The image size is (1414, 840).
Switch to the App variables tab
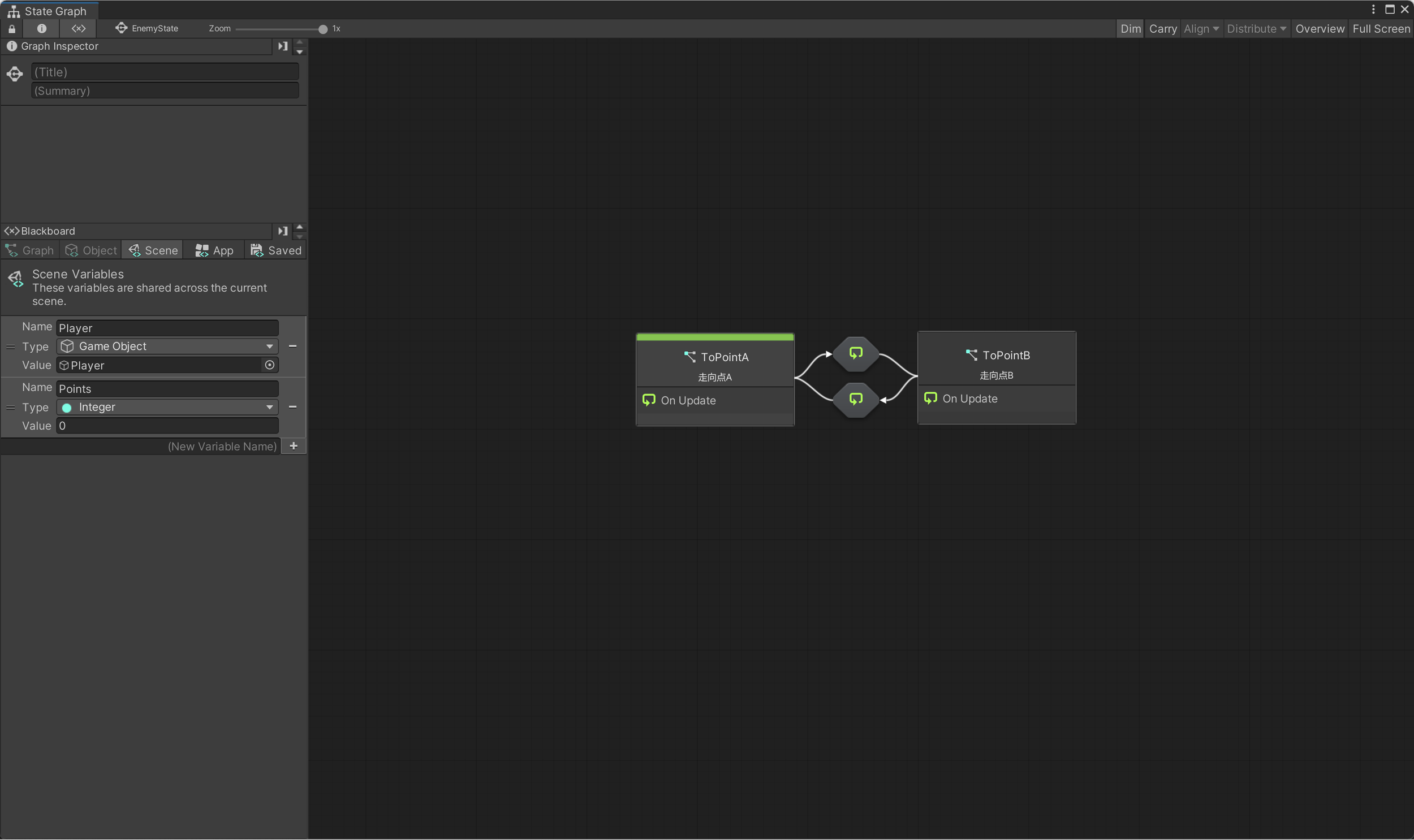[214, 250]
